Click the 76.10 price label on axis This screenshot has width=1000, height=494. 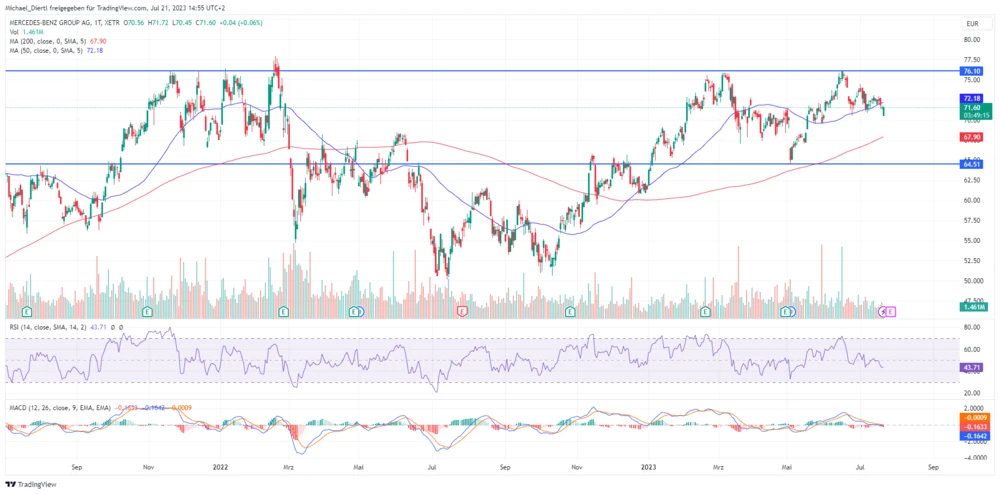(969, 72)
